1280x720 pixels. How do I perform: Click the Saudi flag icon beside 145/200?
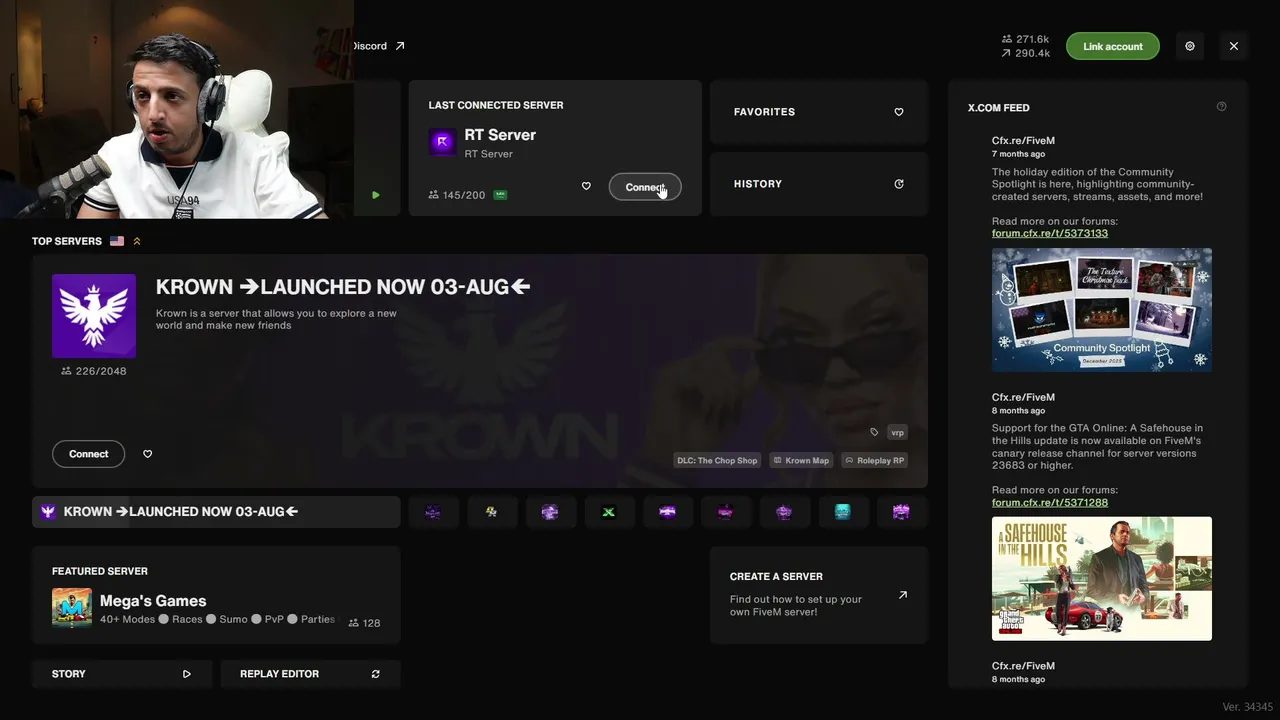500,195
